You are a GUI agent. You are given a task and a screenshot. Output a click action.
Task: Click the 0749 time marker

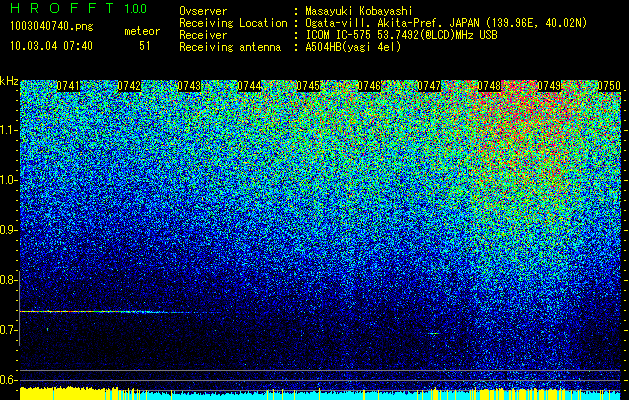click(x=549, y=86)
